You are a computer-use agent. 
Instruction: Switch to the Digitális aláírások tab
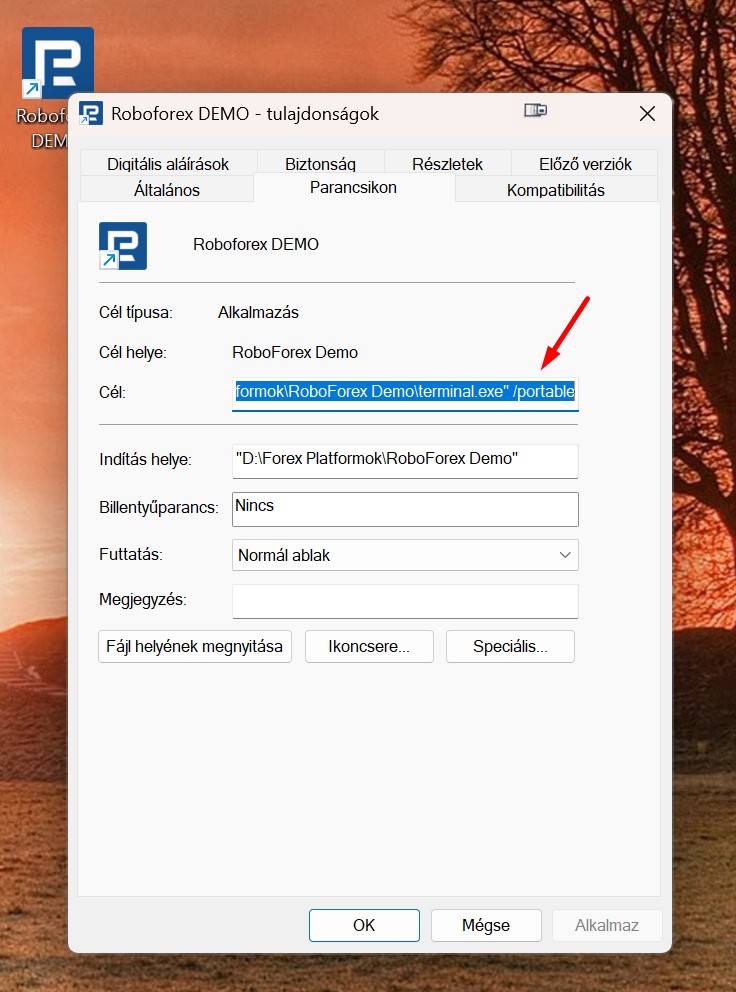[168, 164]
